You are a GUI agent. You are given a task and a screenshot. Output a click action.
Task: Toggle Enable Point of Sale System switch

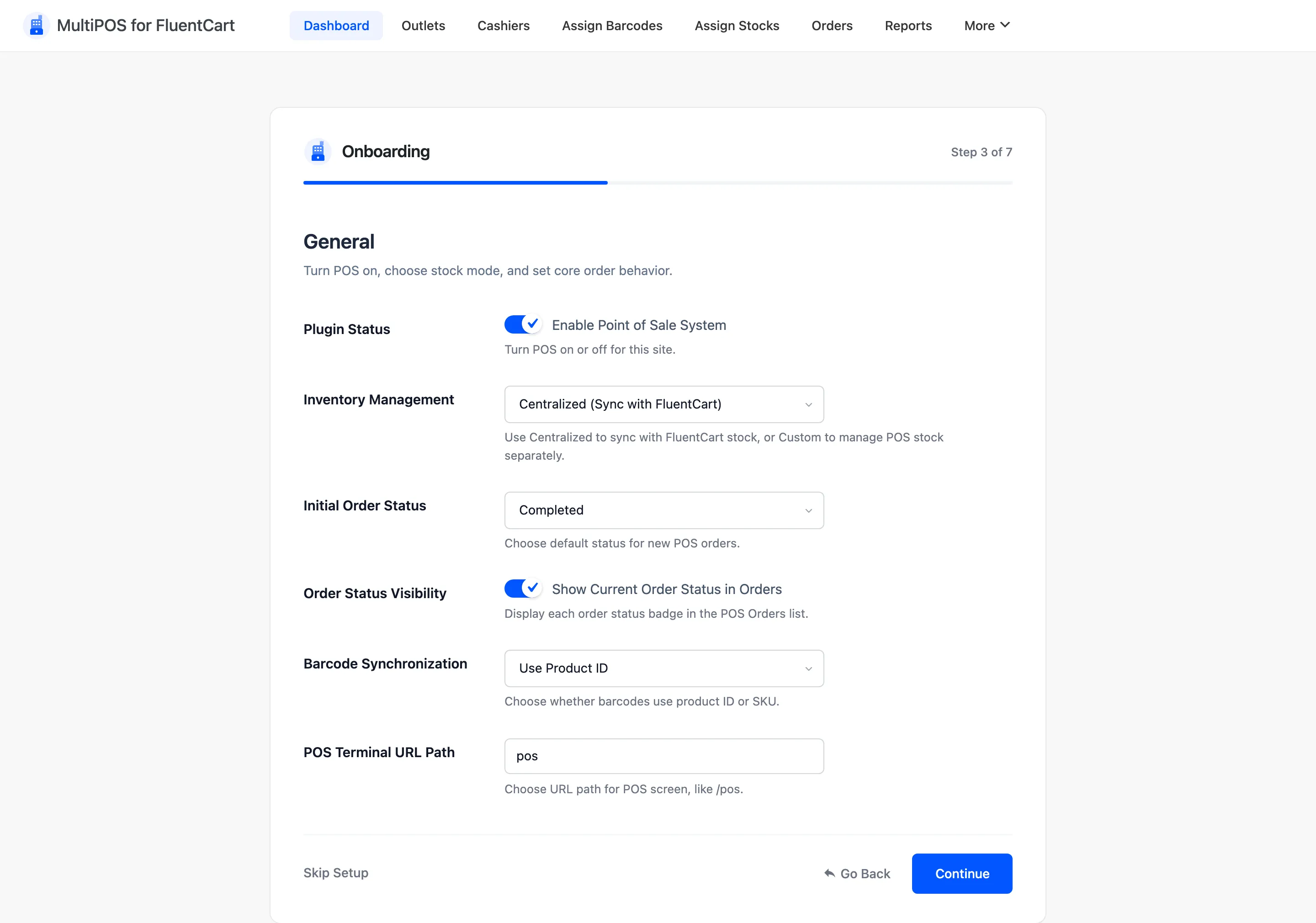pos(523,324)
